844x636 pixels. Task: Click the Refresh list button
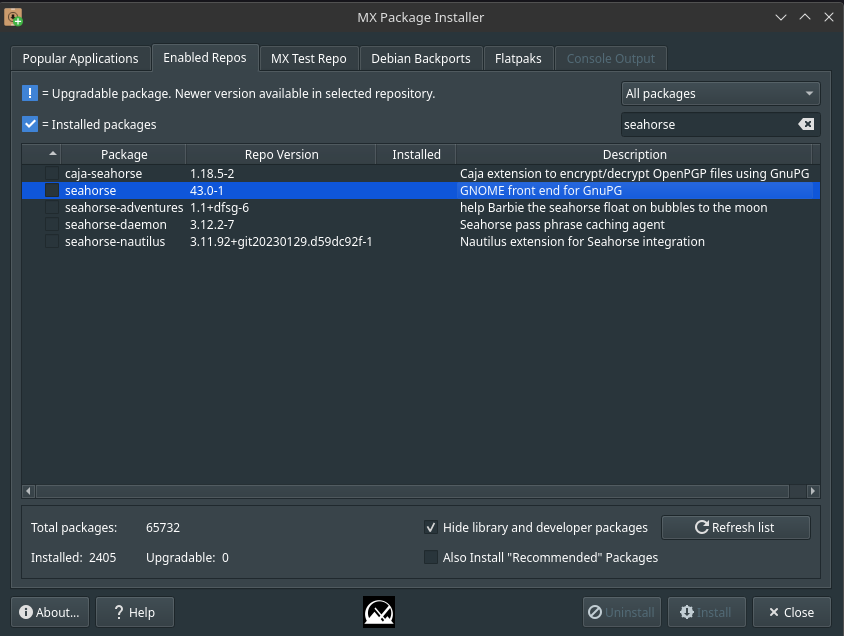[x=735, y=527]
